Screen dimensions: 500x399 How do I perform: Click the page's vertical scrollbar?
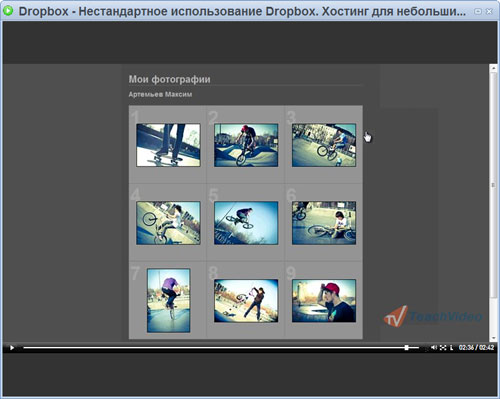(493, 203)
